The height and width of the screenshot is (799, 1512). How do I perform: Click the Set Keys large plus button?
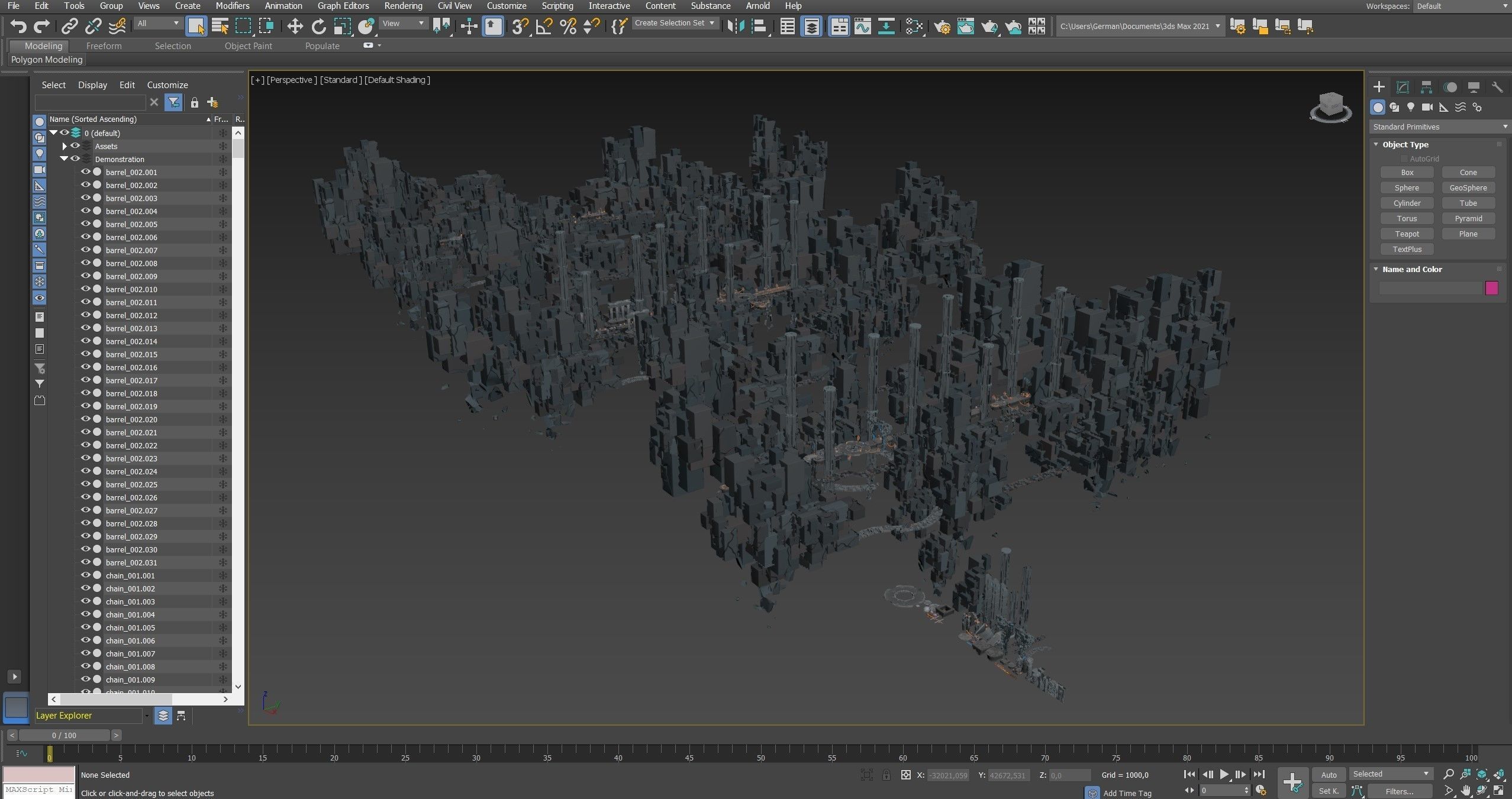1292,782
